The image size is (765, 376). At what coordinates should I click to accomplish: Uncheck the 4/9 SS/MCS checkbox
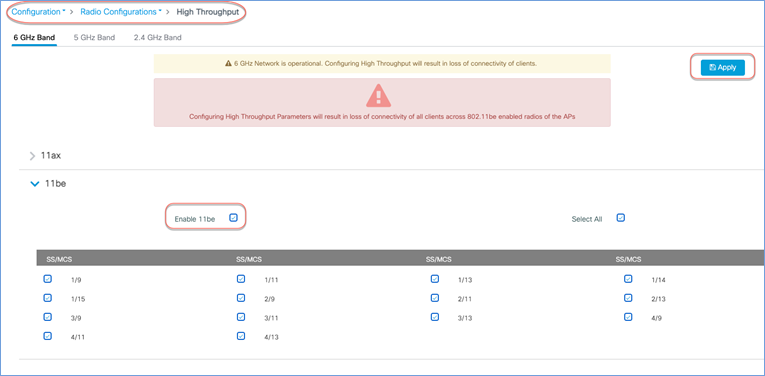pos(628,317)
